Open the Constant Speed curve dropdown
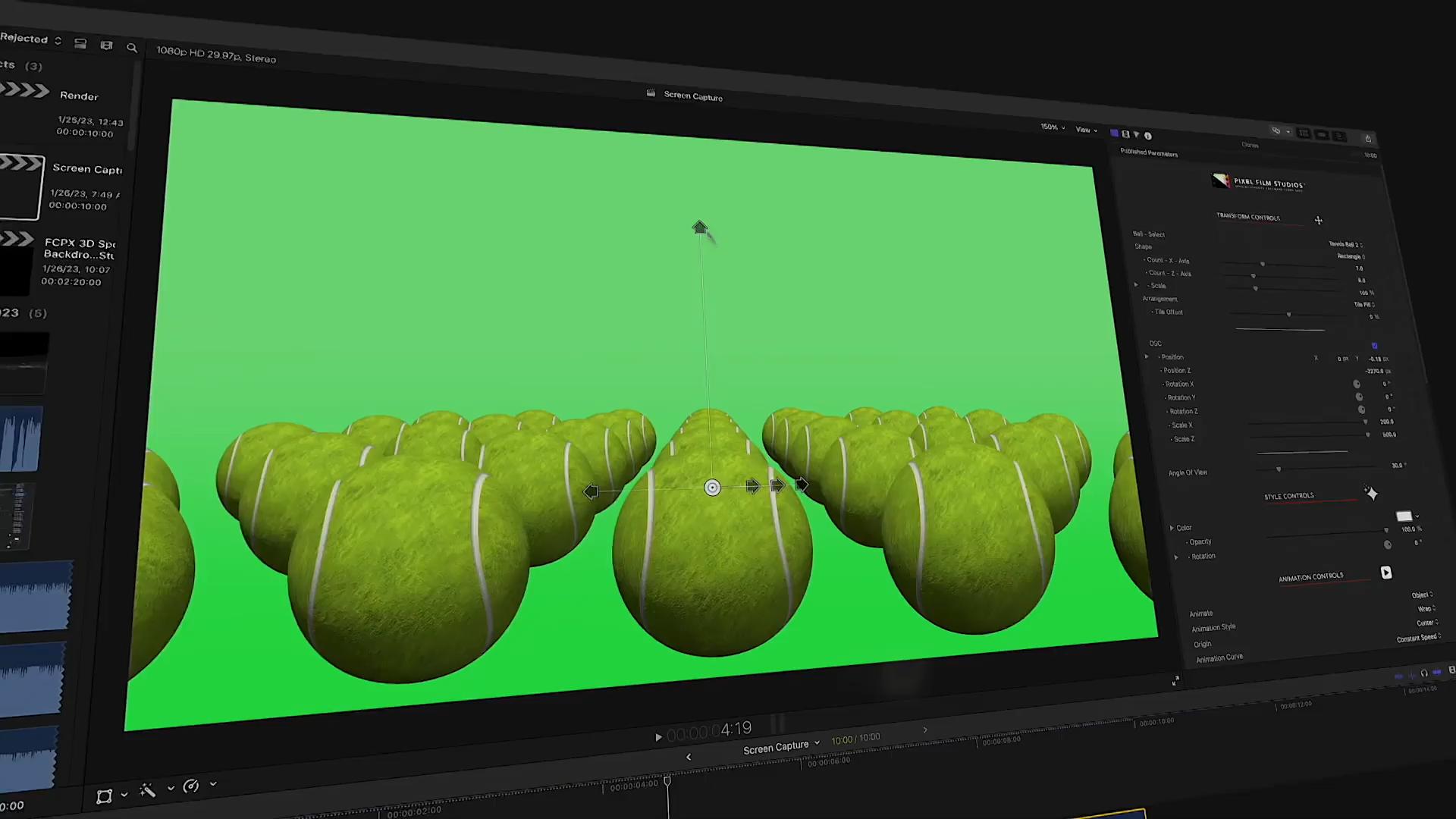This screenshot has height=819, width=1456. tap(1419, 638)
